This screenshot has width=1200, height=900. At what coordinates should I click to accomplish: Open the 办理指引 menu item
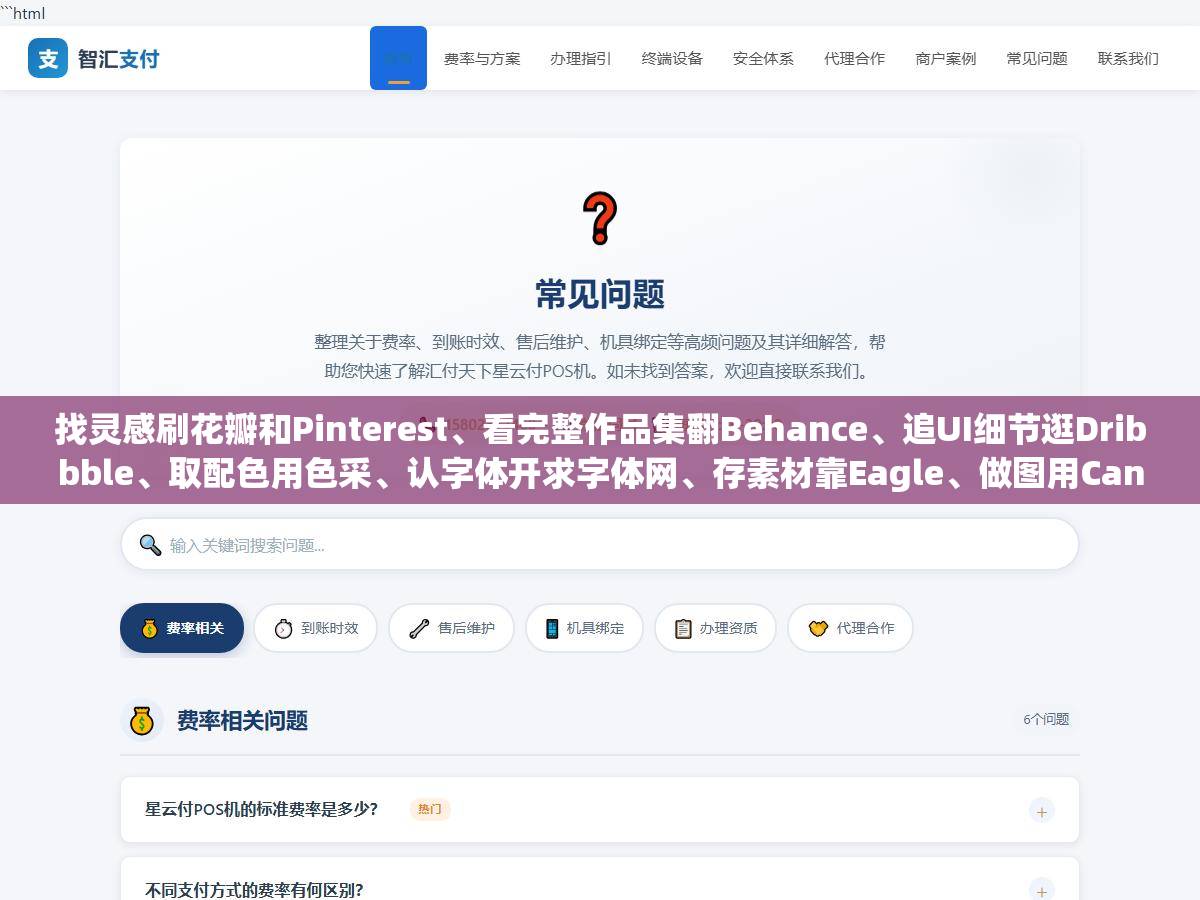tap(580, 58)
